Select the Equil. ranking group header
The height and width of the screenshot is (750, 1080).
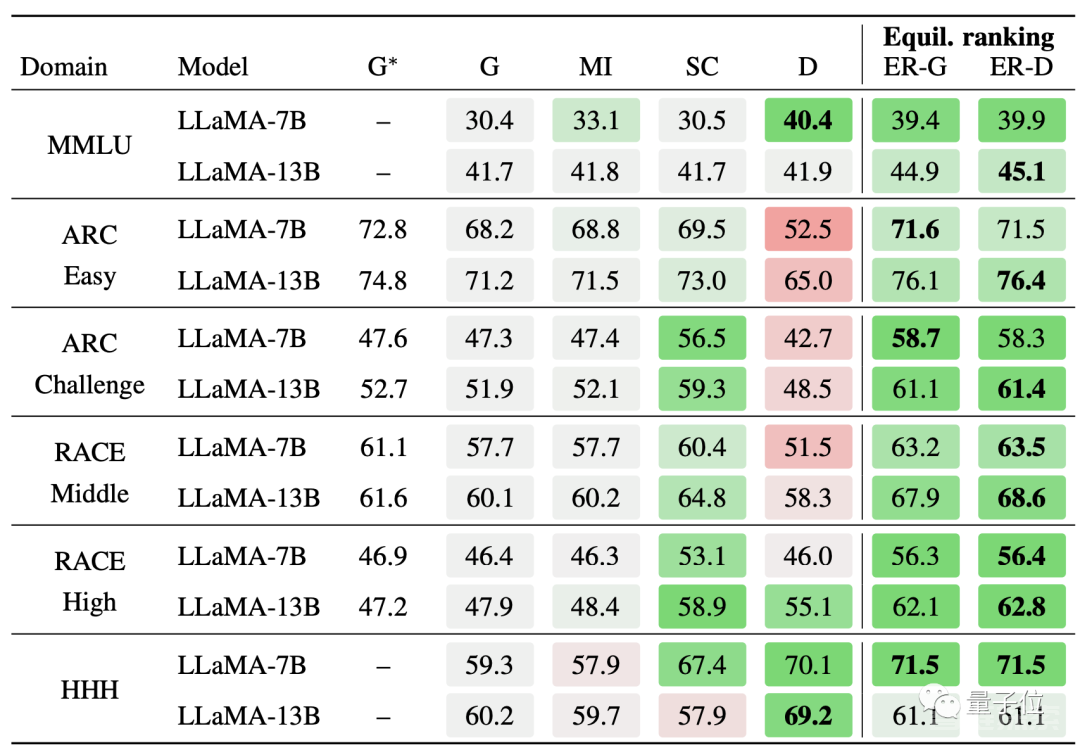[968, 38]
